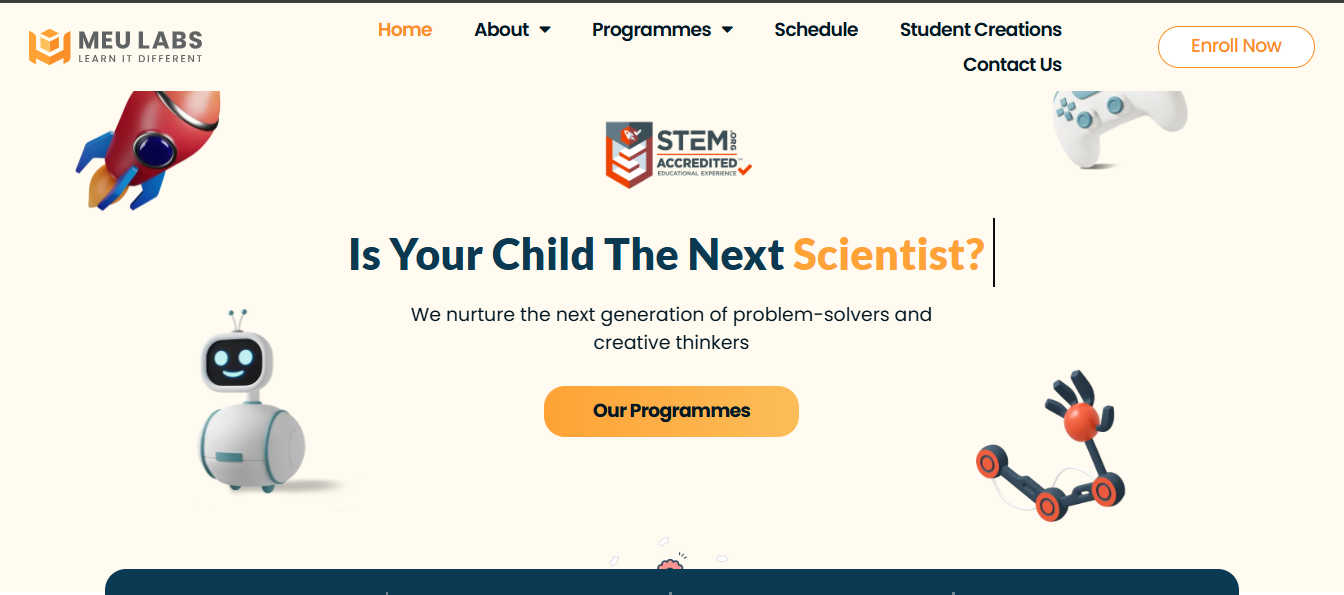1344x595 pixels.
Task: Click the red rocket illustration
Action: click(x=148, y=148)
